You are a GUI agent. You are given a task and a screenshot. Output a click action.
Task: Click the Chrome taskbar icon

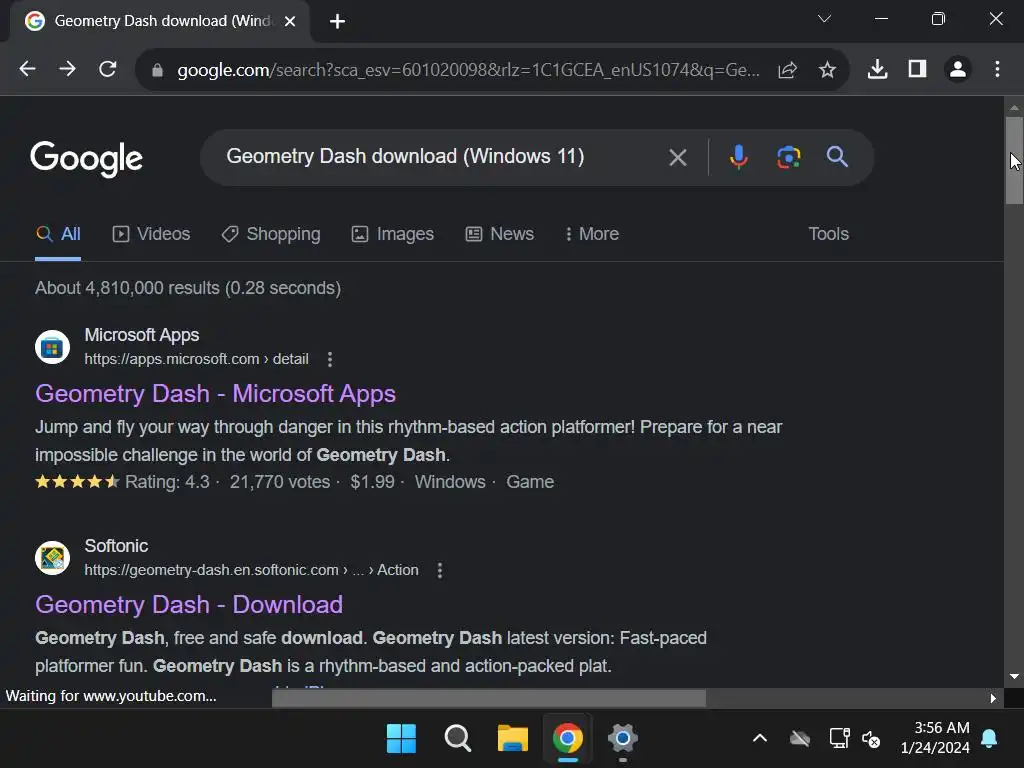[x=568, y=739]
